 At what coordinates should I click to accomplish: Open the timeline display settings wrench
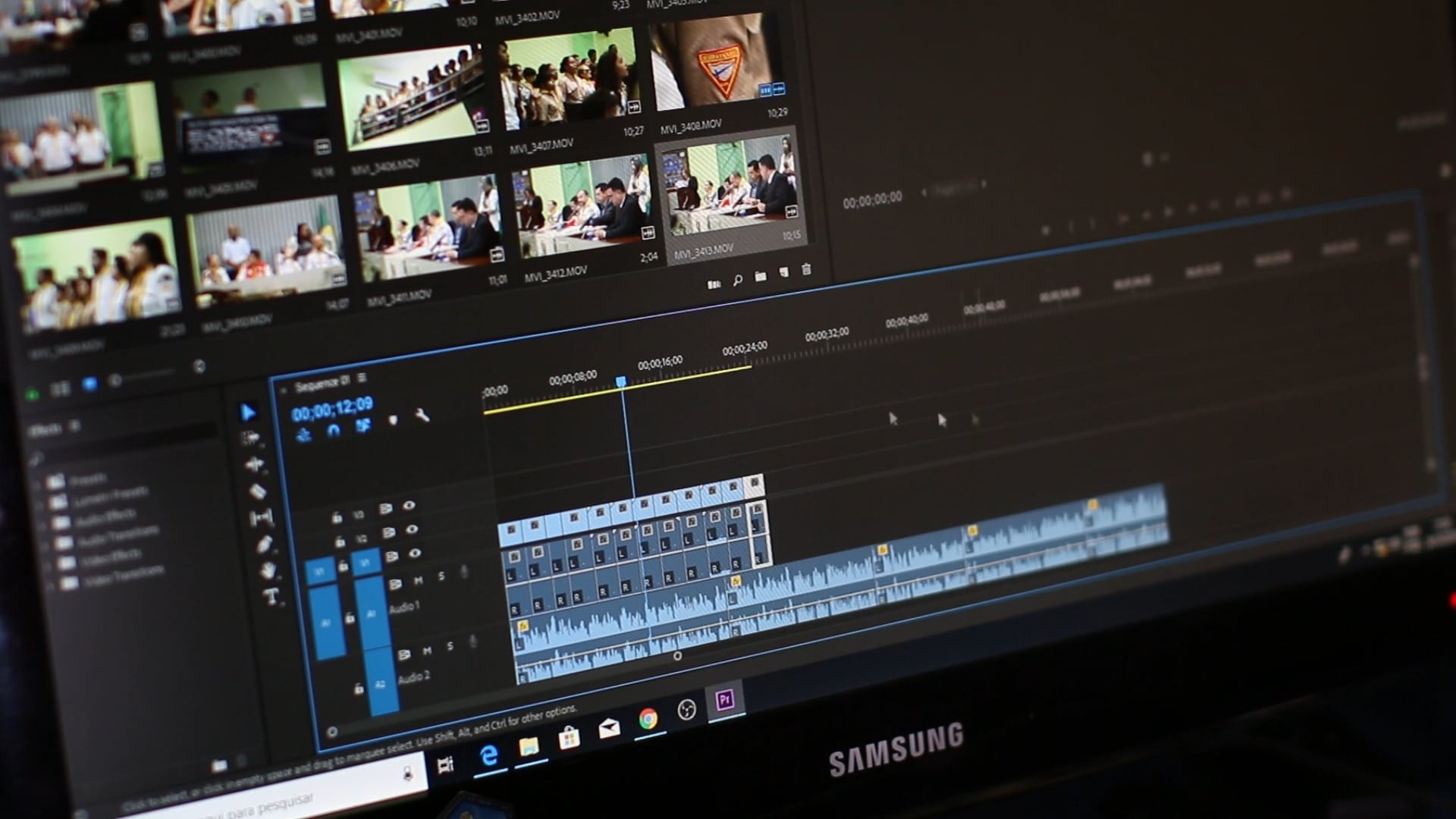pyautogui.click(x=421, y=414)
